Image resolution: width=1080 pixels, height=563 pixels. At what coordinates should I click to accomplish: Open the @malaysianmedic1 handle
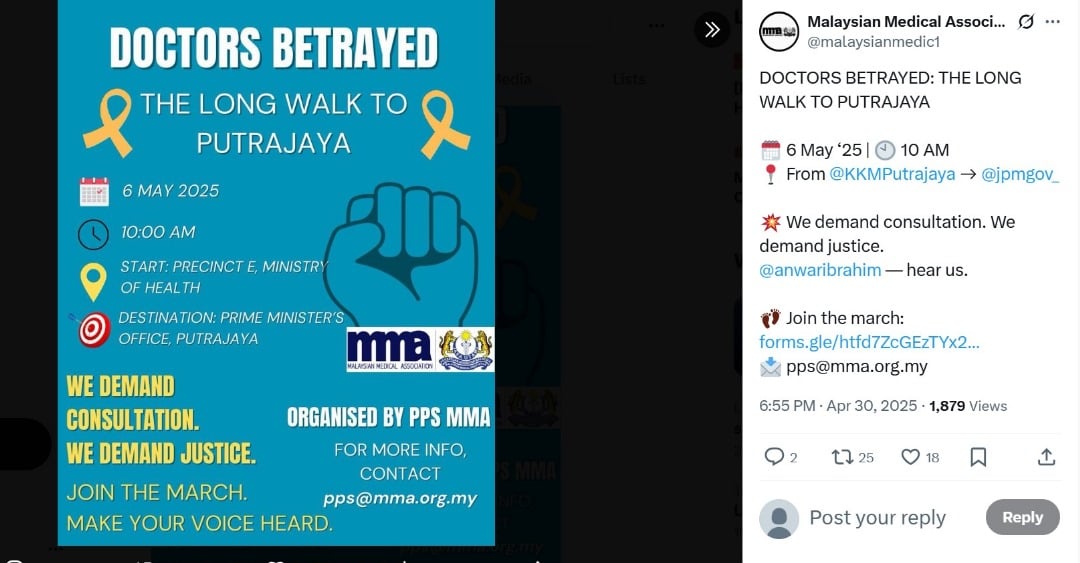click(873, 42)
